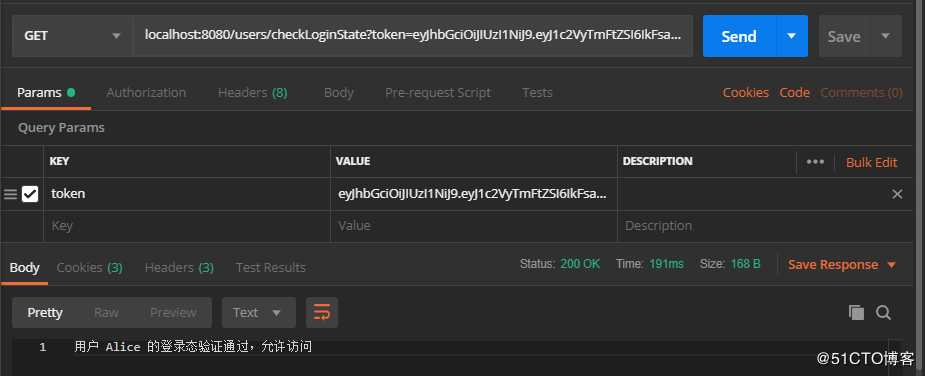Open the response search icon
The width and height of the screenshot is (925, 376).
click(883, 312)
